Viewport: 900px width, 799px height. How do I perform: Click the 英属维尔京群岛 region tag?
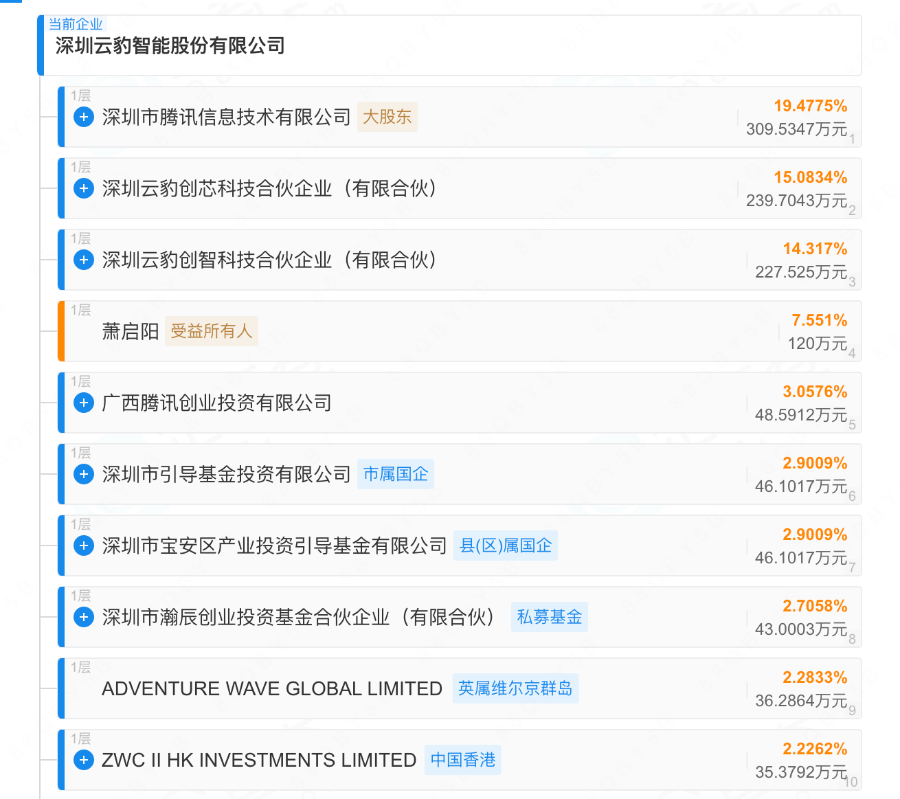point(515,689)
